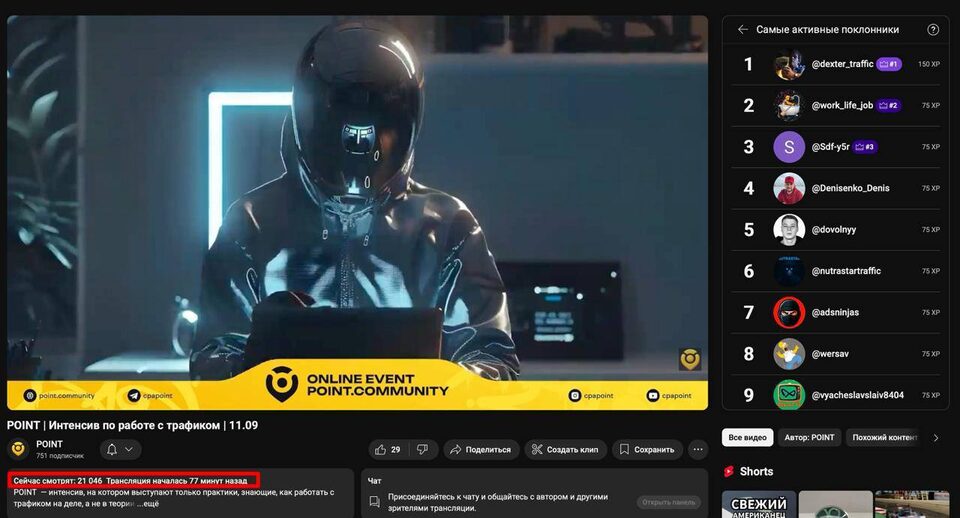Click the "Поделиться" share button

point(481,449)
